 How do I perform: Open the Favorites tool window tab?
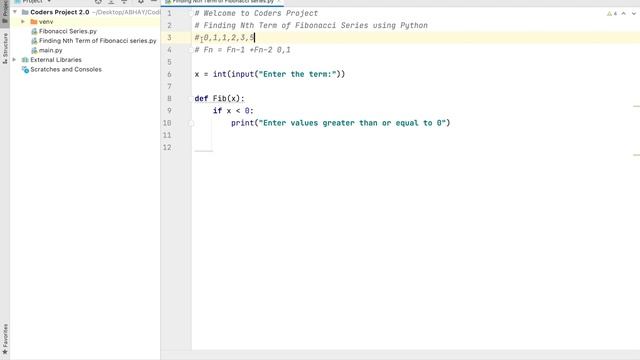(5, 339)
